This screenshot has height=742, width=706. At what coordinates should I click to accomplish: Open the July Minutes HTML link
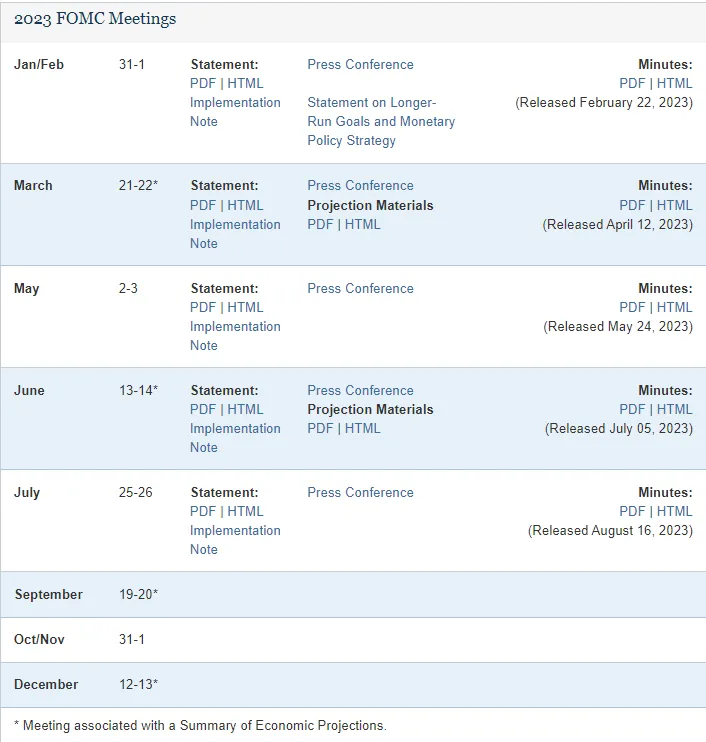pyautogui.click(x=674, y=511)
